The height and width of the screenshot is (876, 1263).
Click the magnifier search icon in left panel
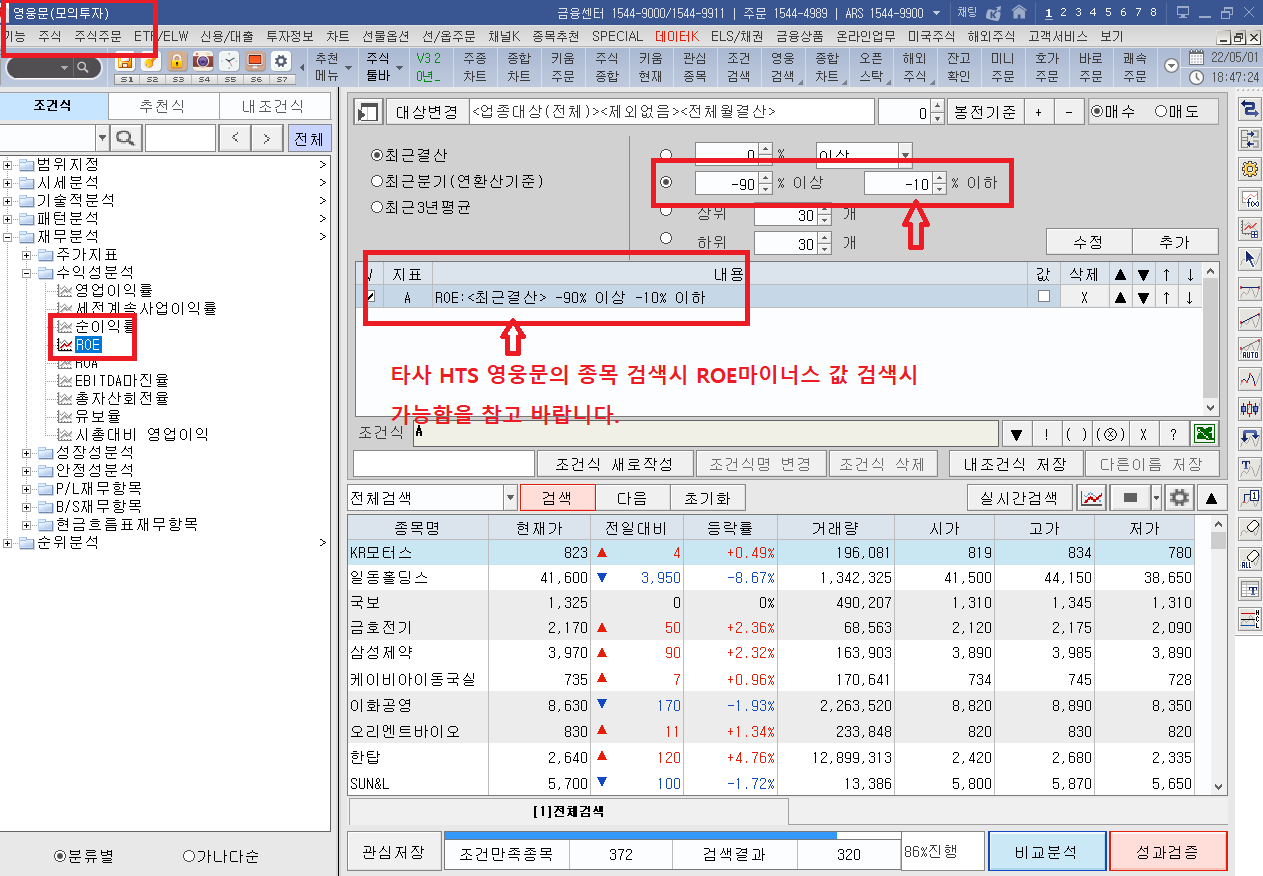coord(127,138)
